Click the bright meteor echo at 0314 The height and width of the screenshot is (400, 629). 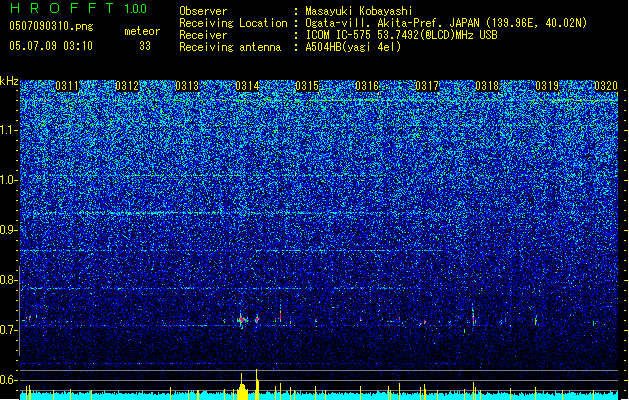(x=242, y=320)
